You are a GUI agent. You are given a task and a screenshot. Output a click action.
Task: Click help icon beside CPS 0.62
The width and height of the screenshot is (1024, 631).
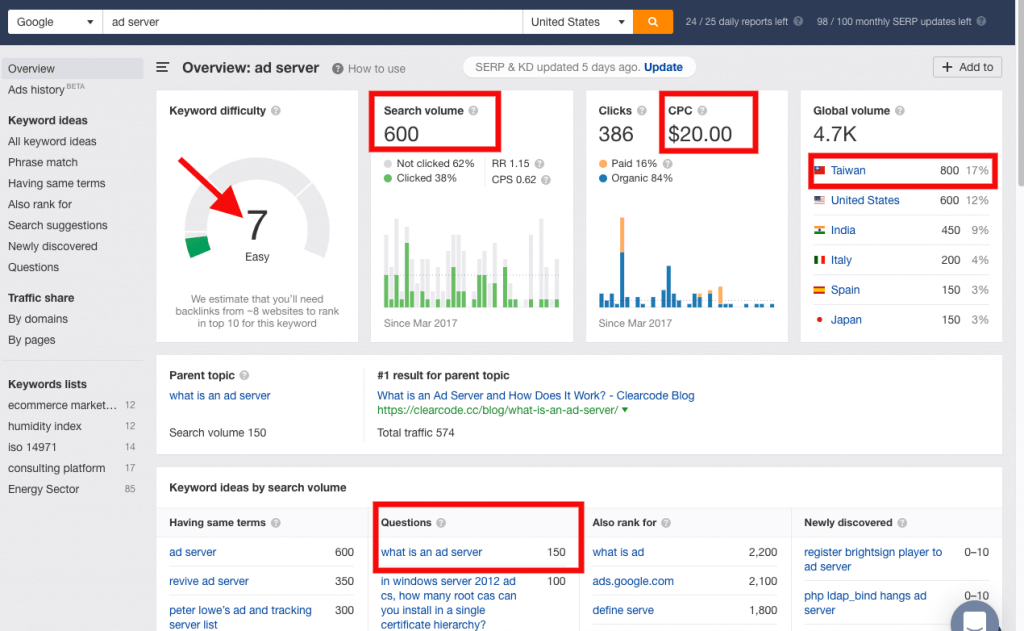(x=546, y=180)
